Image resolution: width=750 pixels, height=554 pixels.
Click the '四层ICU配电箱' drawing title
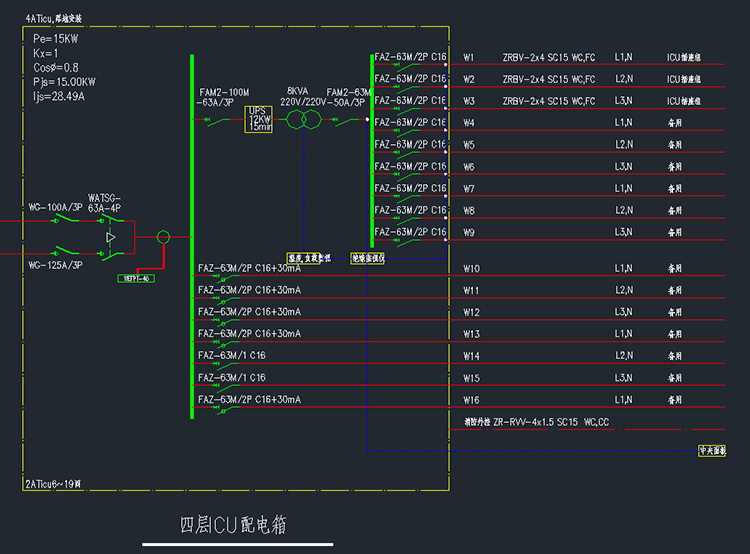(233, 525)
